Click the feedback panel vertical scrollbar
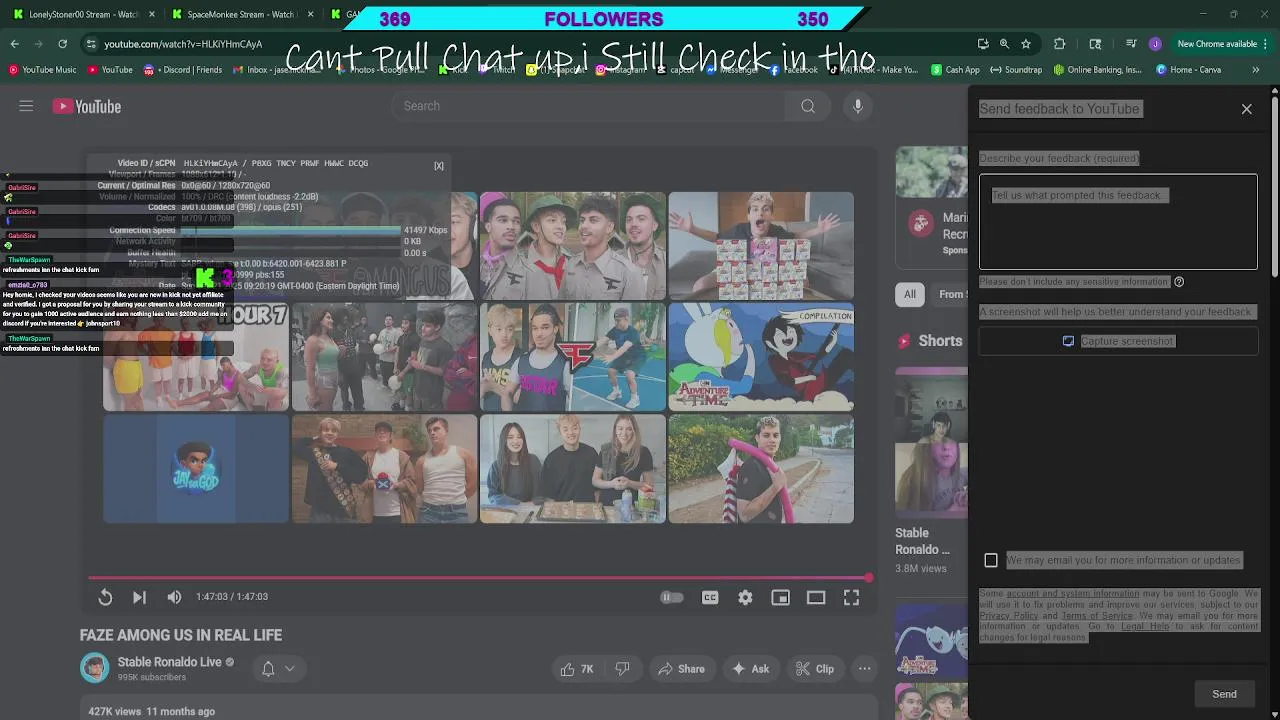Screen dimensions: 1280x720 tap(1274, 185)
